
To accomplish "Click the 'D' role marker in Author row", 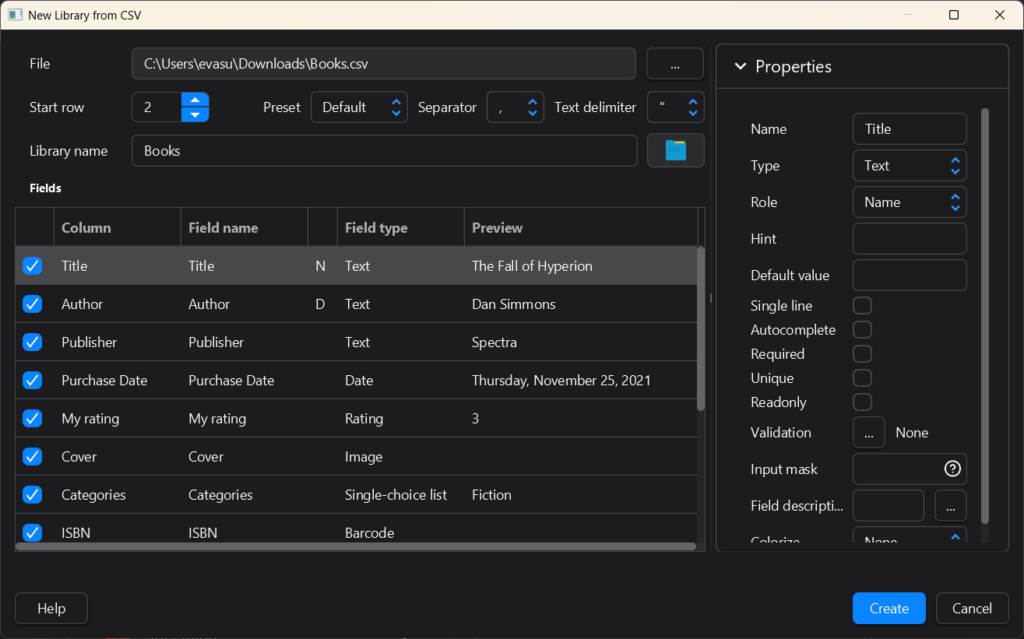I will point(320,304).
